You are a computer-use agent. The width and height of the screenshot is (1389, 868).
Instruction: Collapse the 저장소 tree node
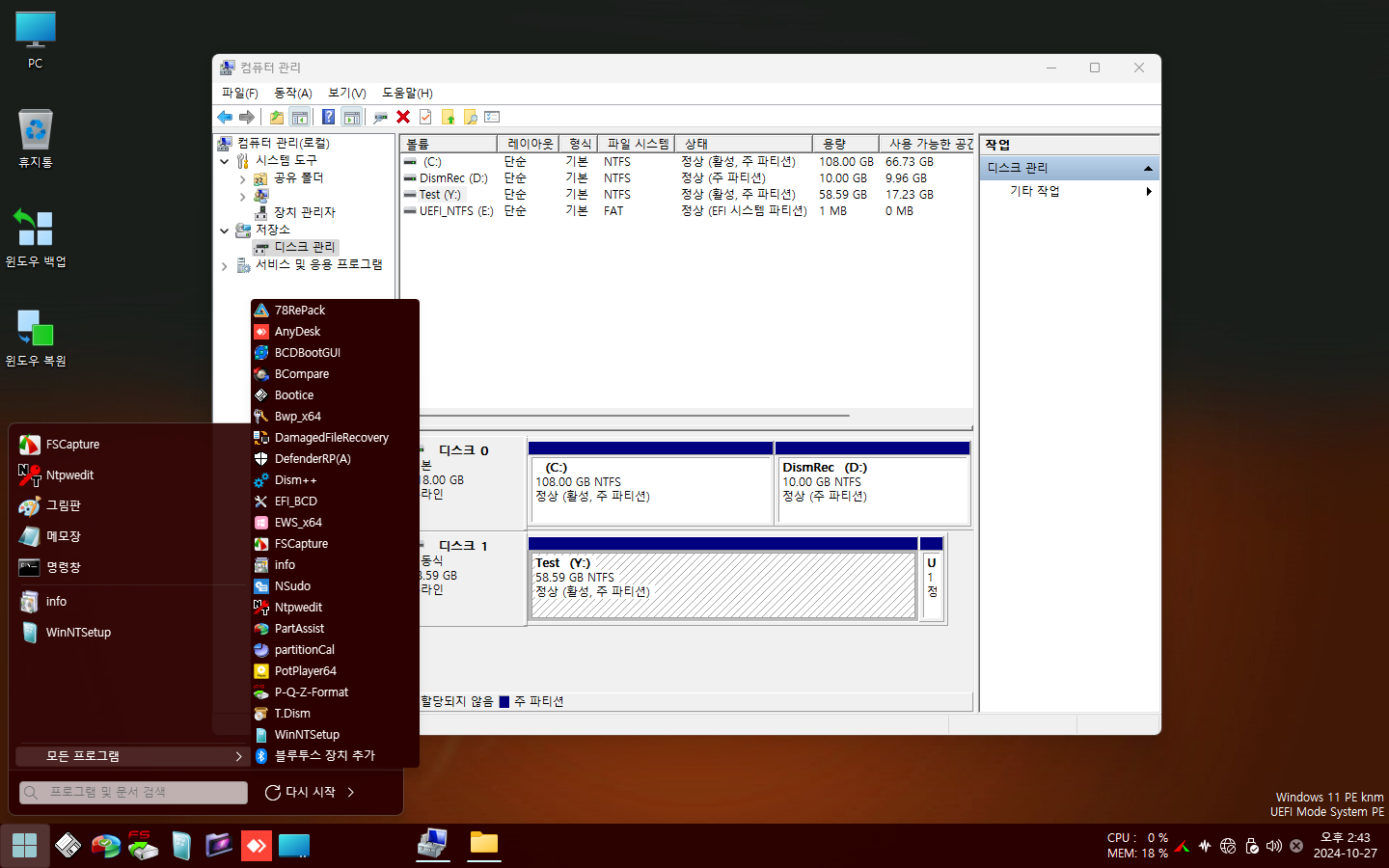point(224,231)
